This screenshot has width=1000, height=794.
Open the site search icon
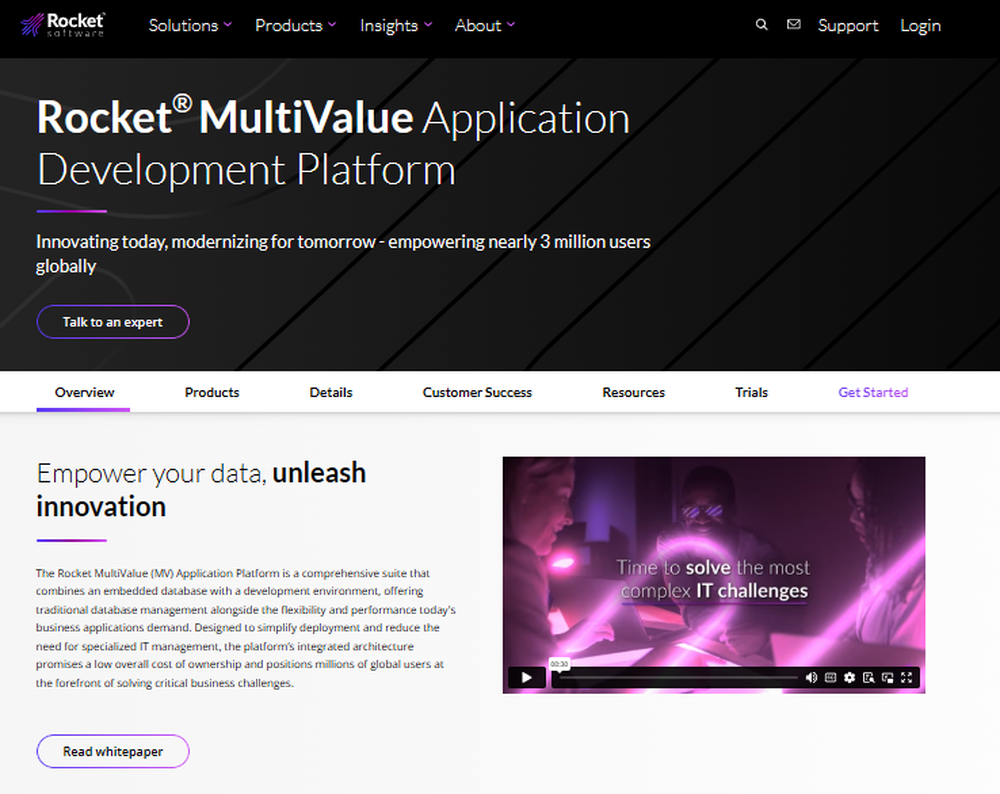[x=761, y=25]
